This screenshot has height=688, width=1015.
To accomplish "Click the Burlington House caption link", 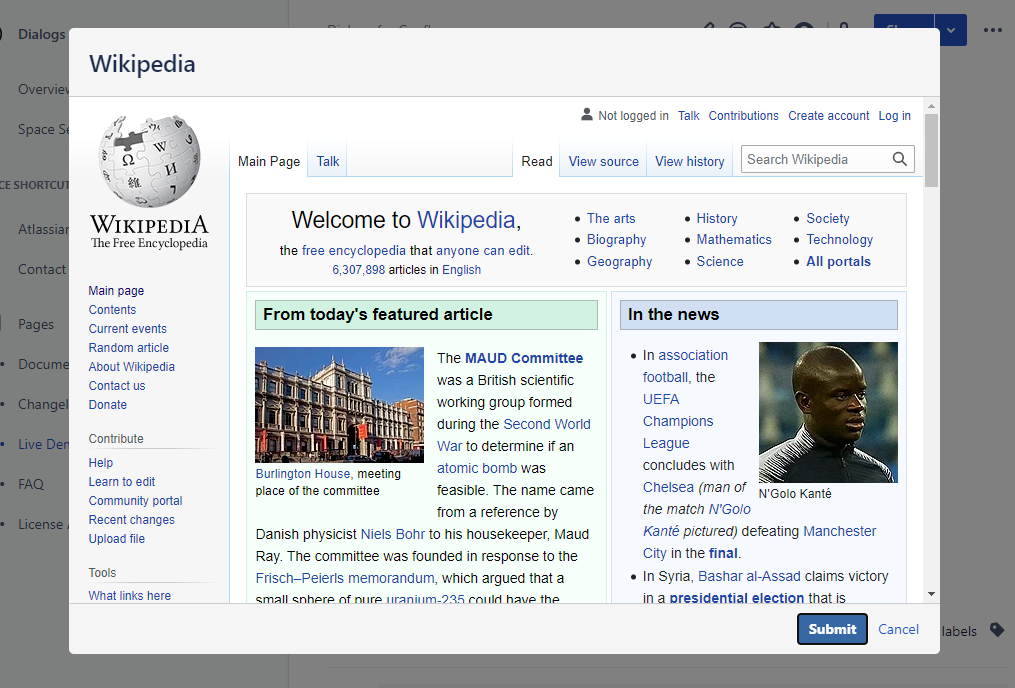I will [x=302, y=474].
